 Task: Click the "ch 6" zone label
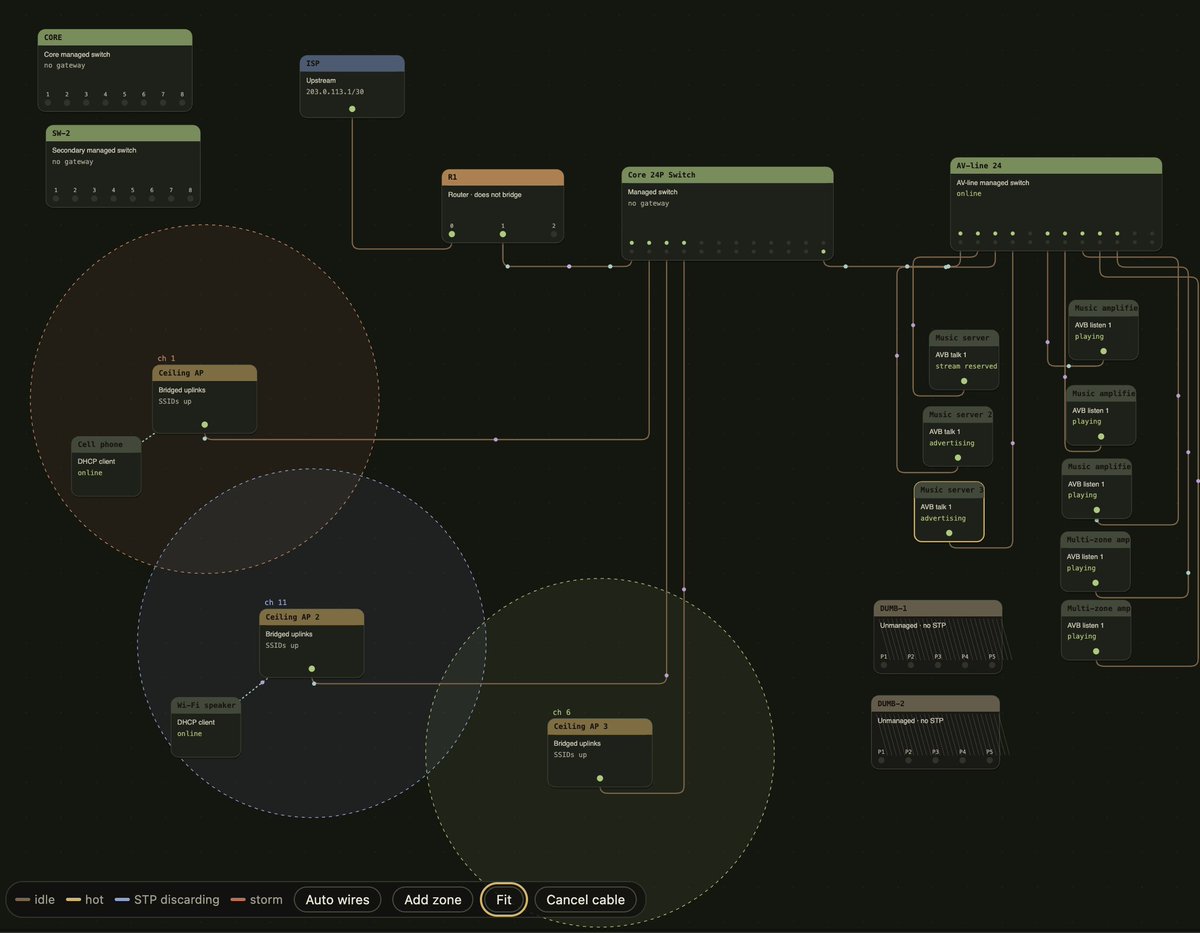(x=562, y=712)
